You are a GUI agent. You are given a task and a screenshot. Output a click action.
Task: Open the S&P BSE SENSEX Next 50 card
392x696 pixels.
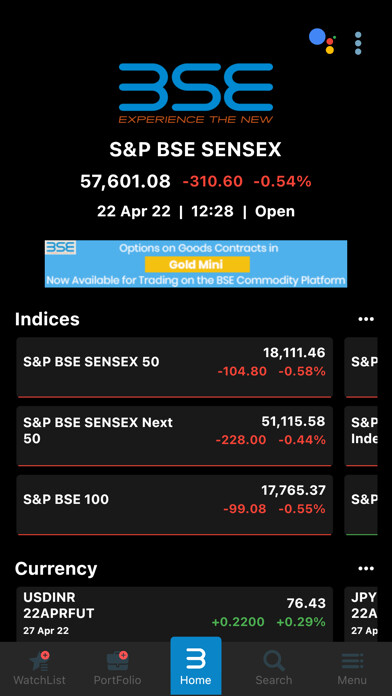click(x=174, y=436)
